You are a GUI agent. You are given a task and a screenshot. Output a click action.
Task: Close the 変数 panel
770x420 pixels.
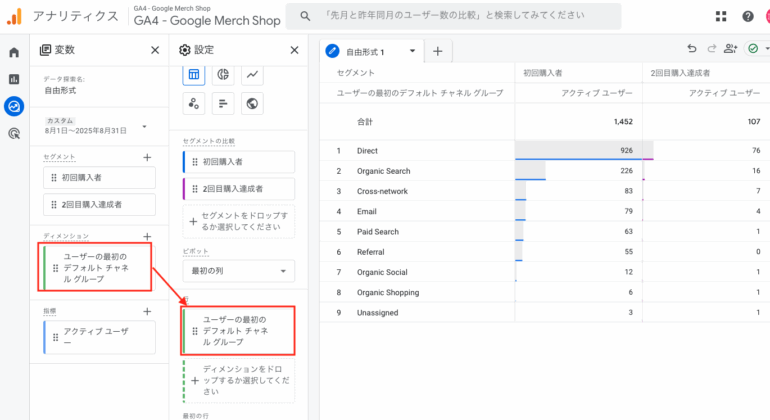154,50
